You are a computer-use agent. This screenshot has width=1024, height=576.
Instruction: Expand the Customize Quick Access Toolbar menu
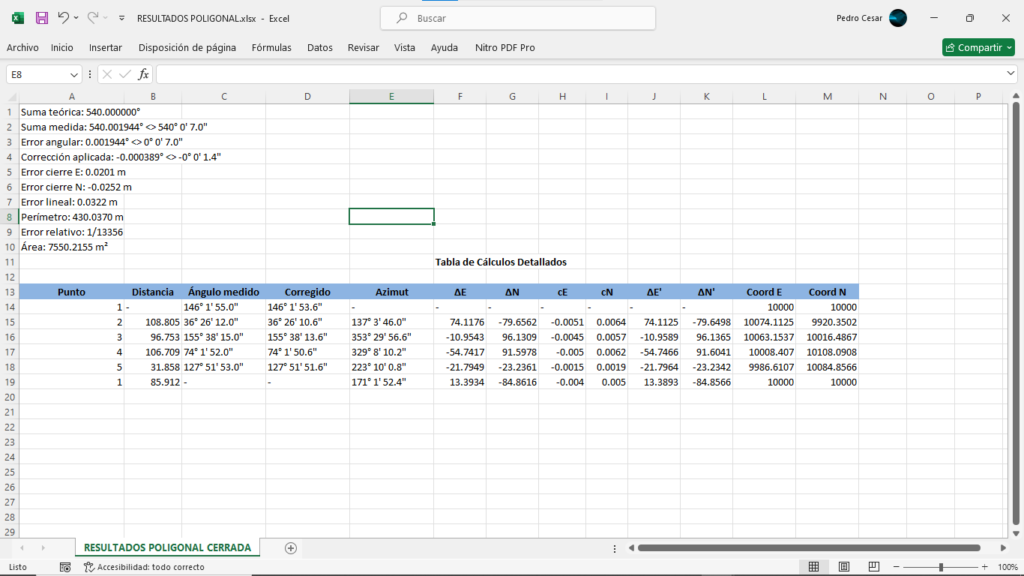[121, 18]
